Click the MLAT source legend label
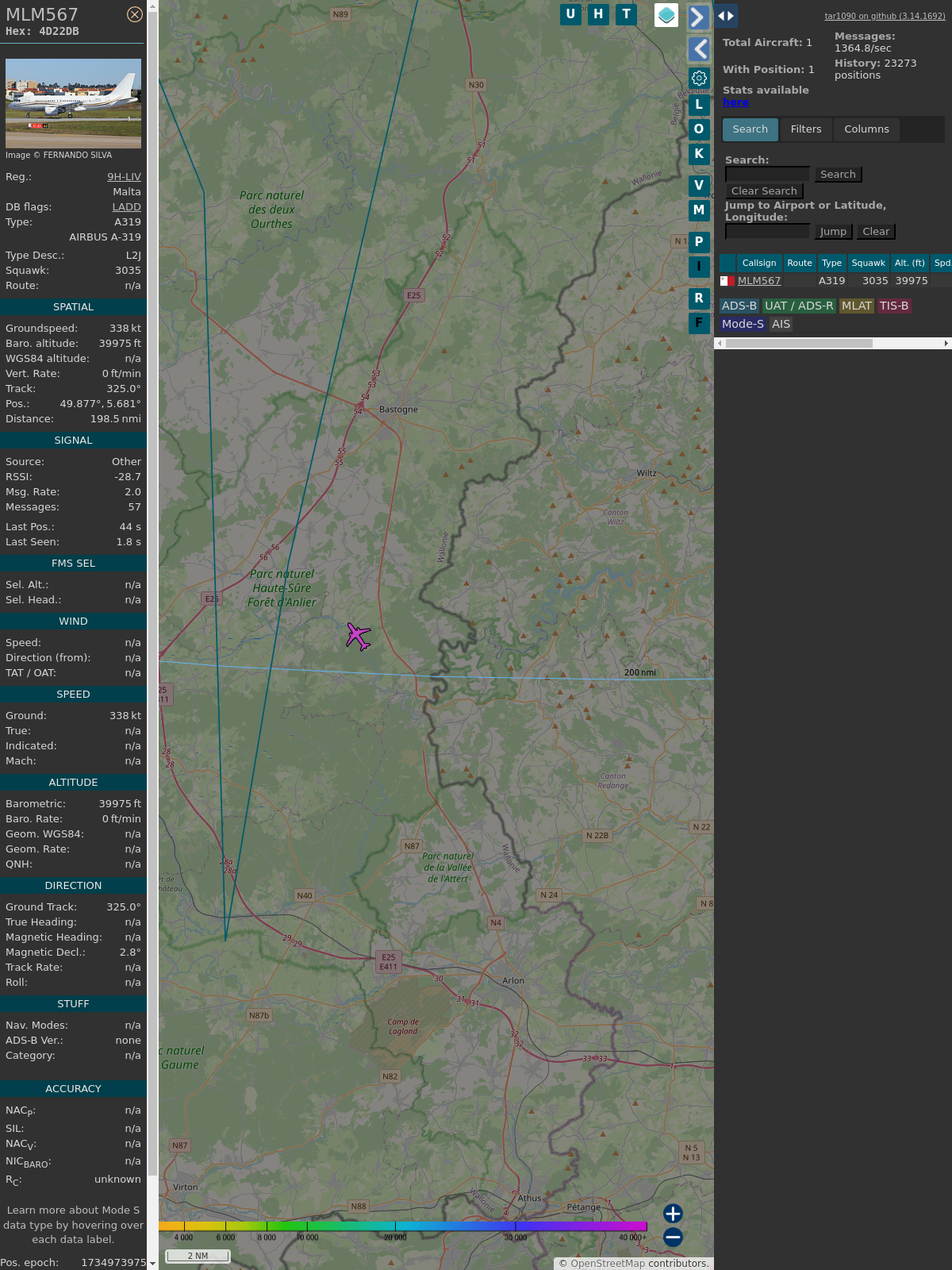952x1270 pixels. [857, 306]
